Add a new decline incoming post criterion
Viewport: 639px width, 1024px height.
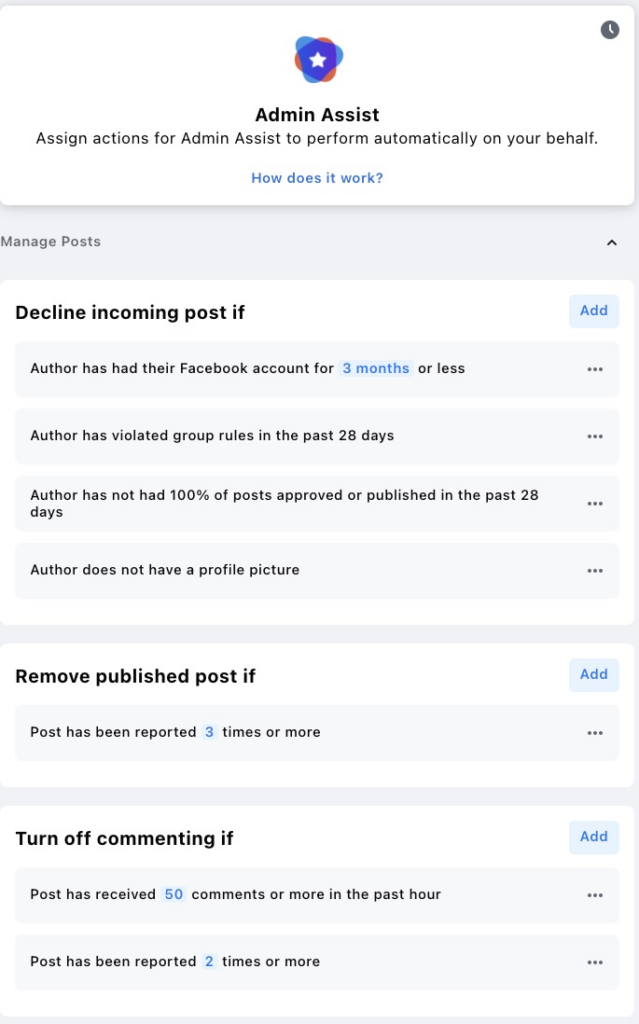click(x=593, y=311)
